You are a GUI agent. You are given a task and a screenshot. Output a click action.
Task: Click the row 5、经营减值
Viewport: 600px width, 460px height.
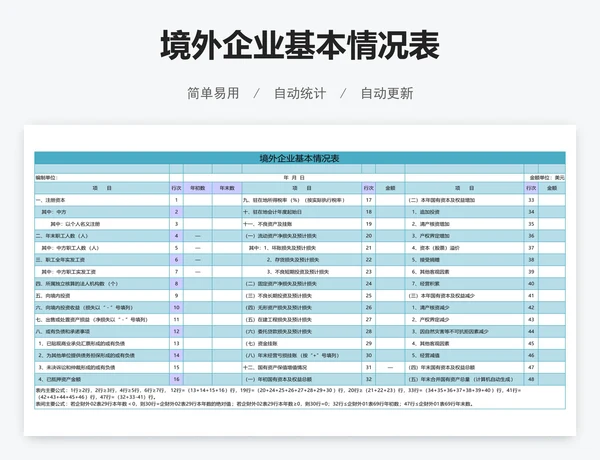point(465,355)
